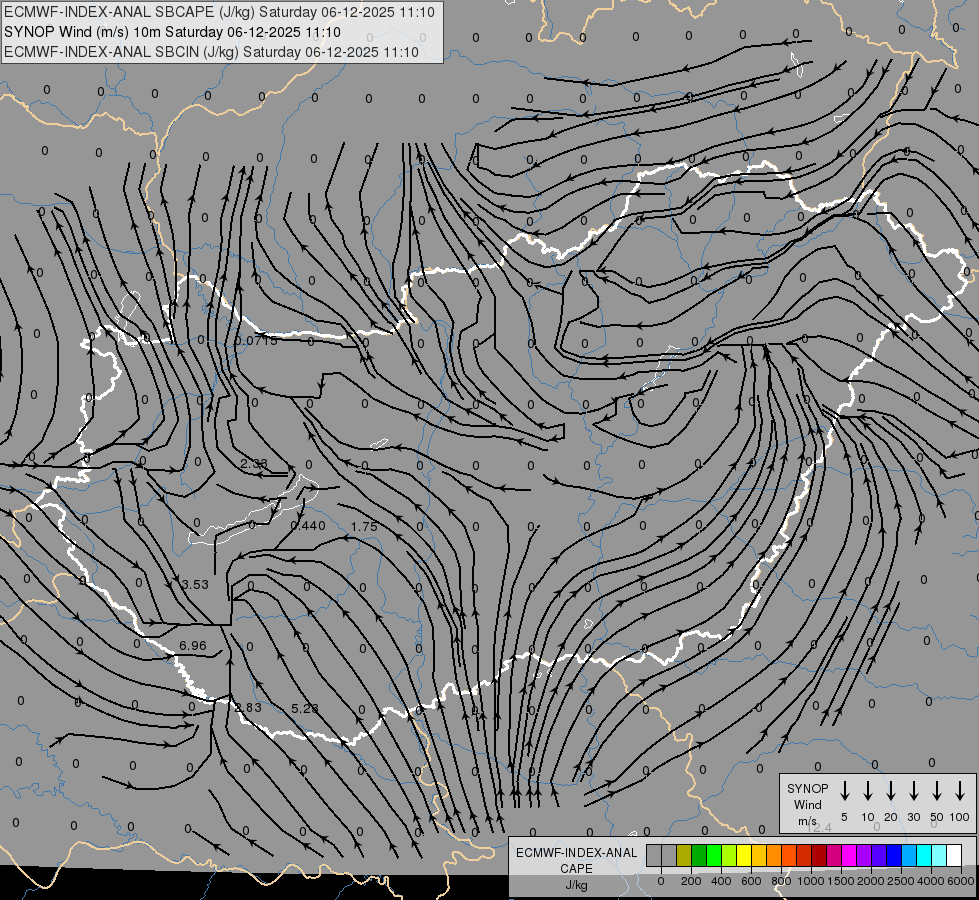Click the 0.440 value on the map
The image size is (979, 900).
coord(308,526)
